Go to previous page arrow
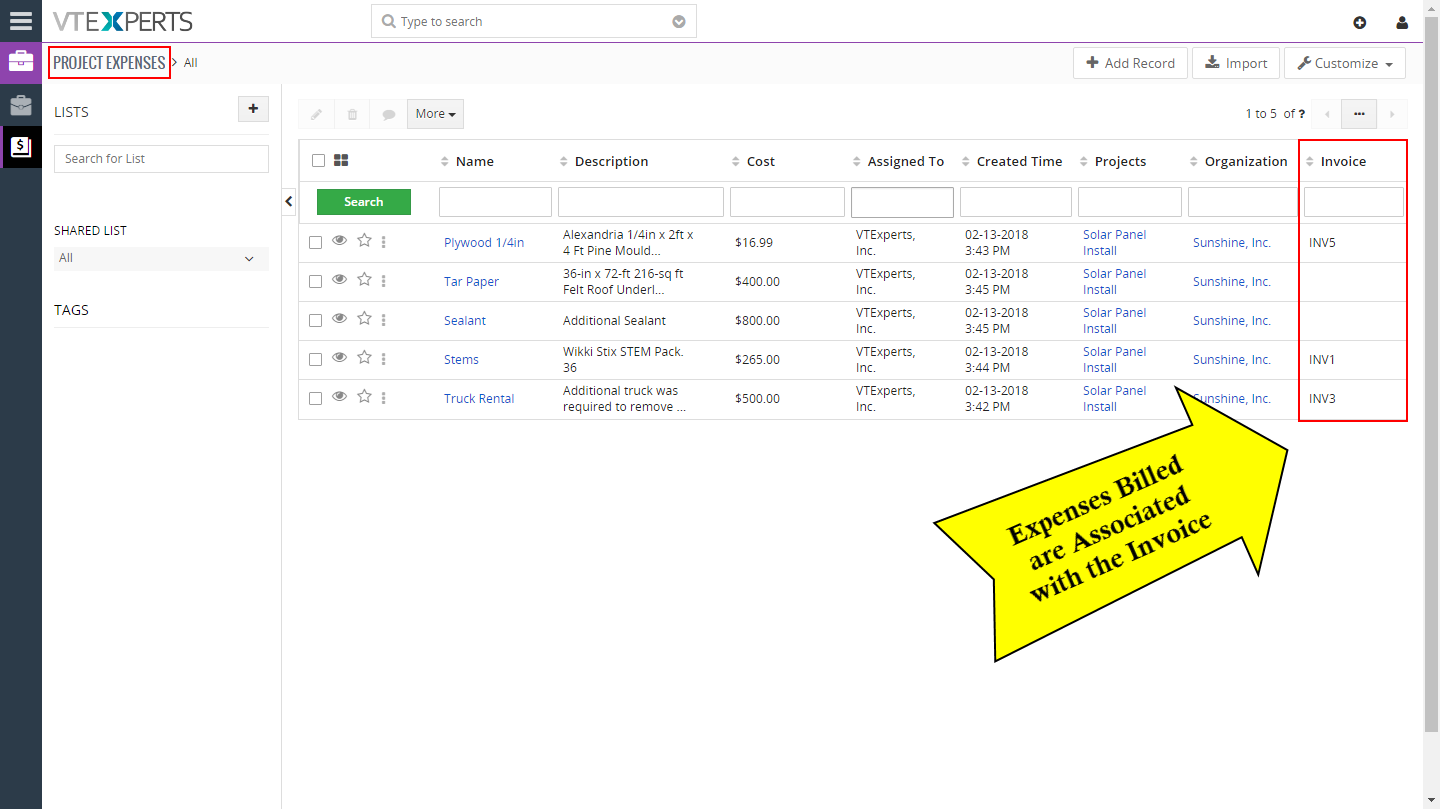 pyautogui.click(x=1327, y=114)
